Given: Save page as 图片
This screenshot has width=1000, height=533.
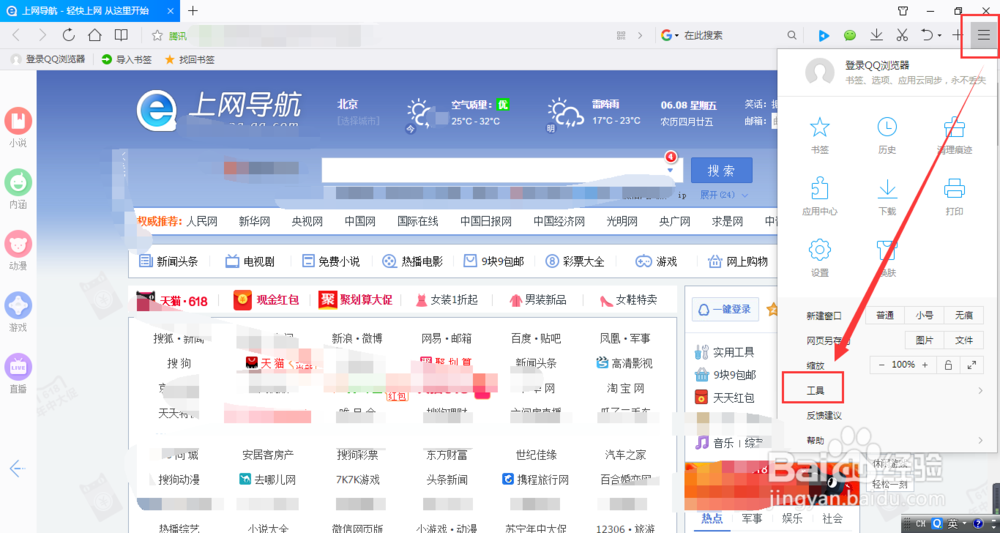Looking at the screenshot, I should [924, 340].
